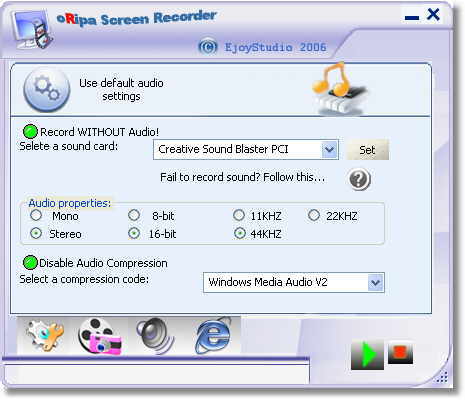Select 44KHZ sample rate
Viewport: 465px width, 400px height.
coord(240,233)
